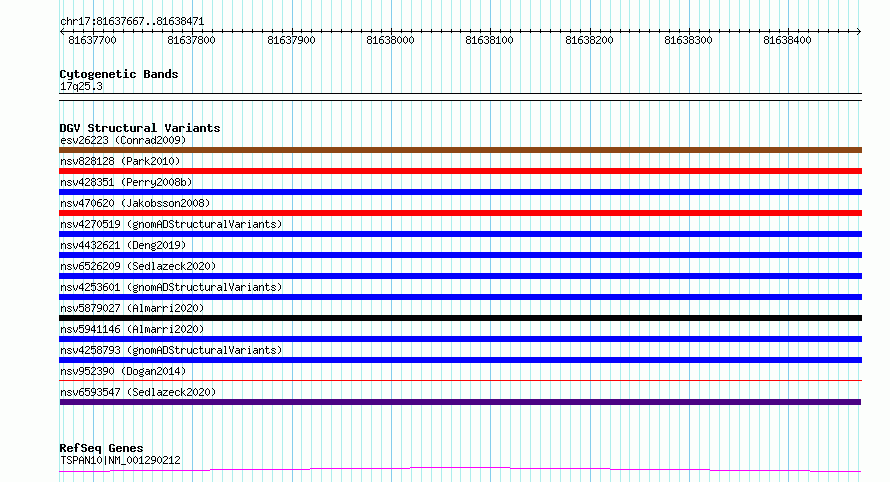
Task: Click the blue nsv6526209 variant bar
Action: (460, 276)
